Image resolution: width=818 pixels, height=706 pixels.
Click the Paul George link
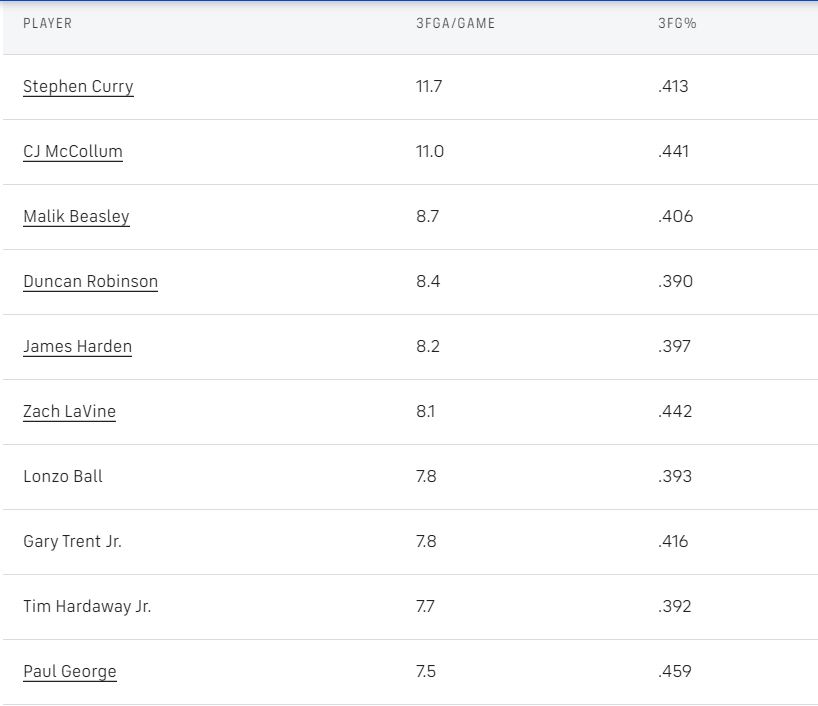(69, 672)
